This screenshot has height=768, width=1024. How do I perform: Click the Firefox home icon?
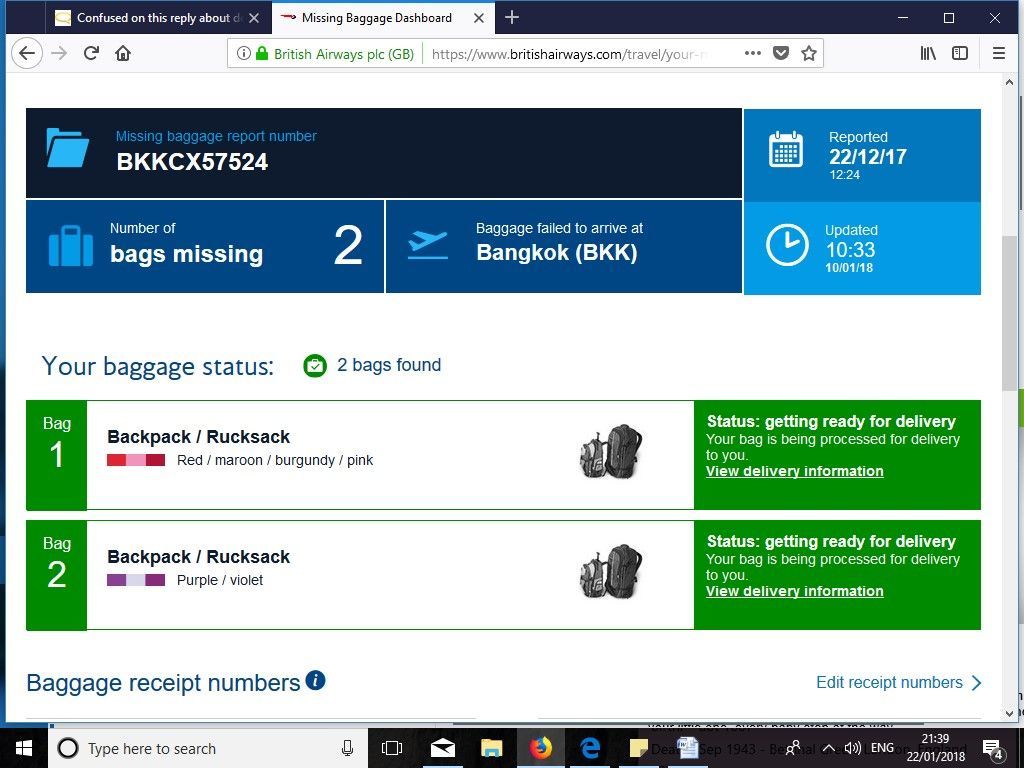pos(123,54)
